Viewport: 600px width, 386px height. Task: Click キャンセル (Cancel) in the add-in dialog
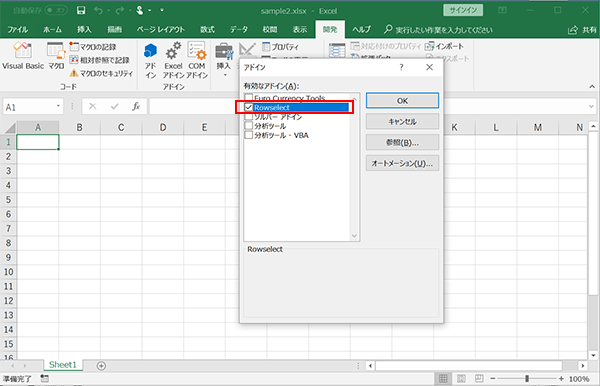click(402, 122)
